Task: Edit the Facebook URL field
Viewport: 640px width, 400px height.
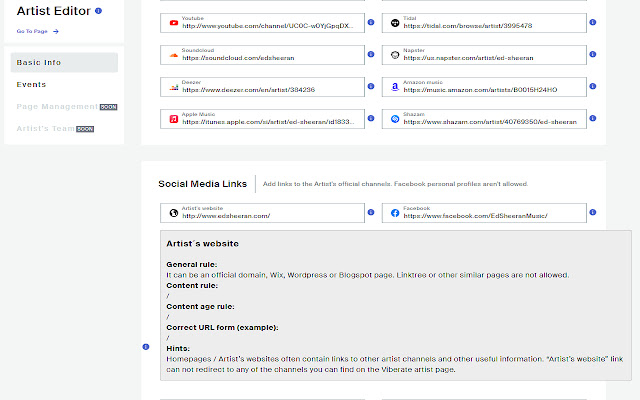Action: click(x=484, y=213)
